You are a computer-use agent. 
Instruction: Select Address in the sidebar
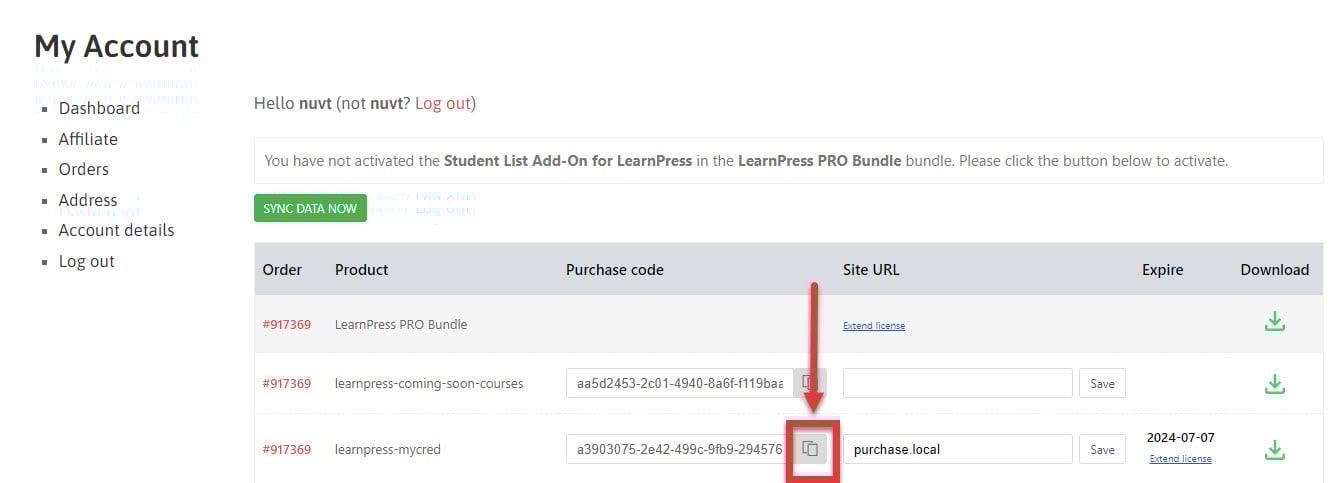pos(88,200)
